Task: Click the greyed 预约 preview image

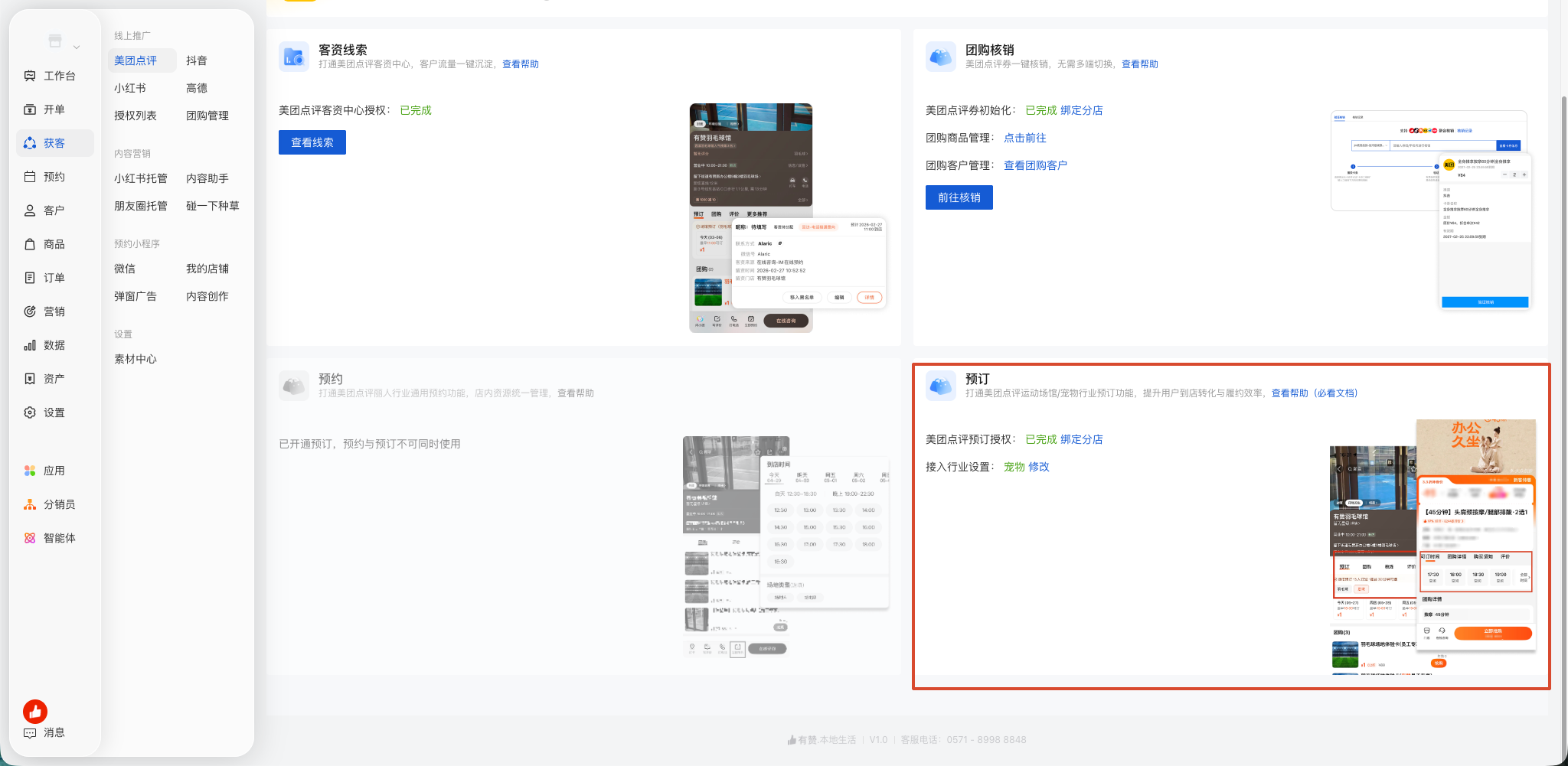Action: pyautogui.click(x=786, y=547)
